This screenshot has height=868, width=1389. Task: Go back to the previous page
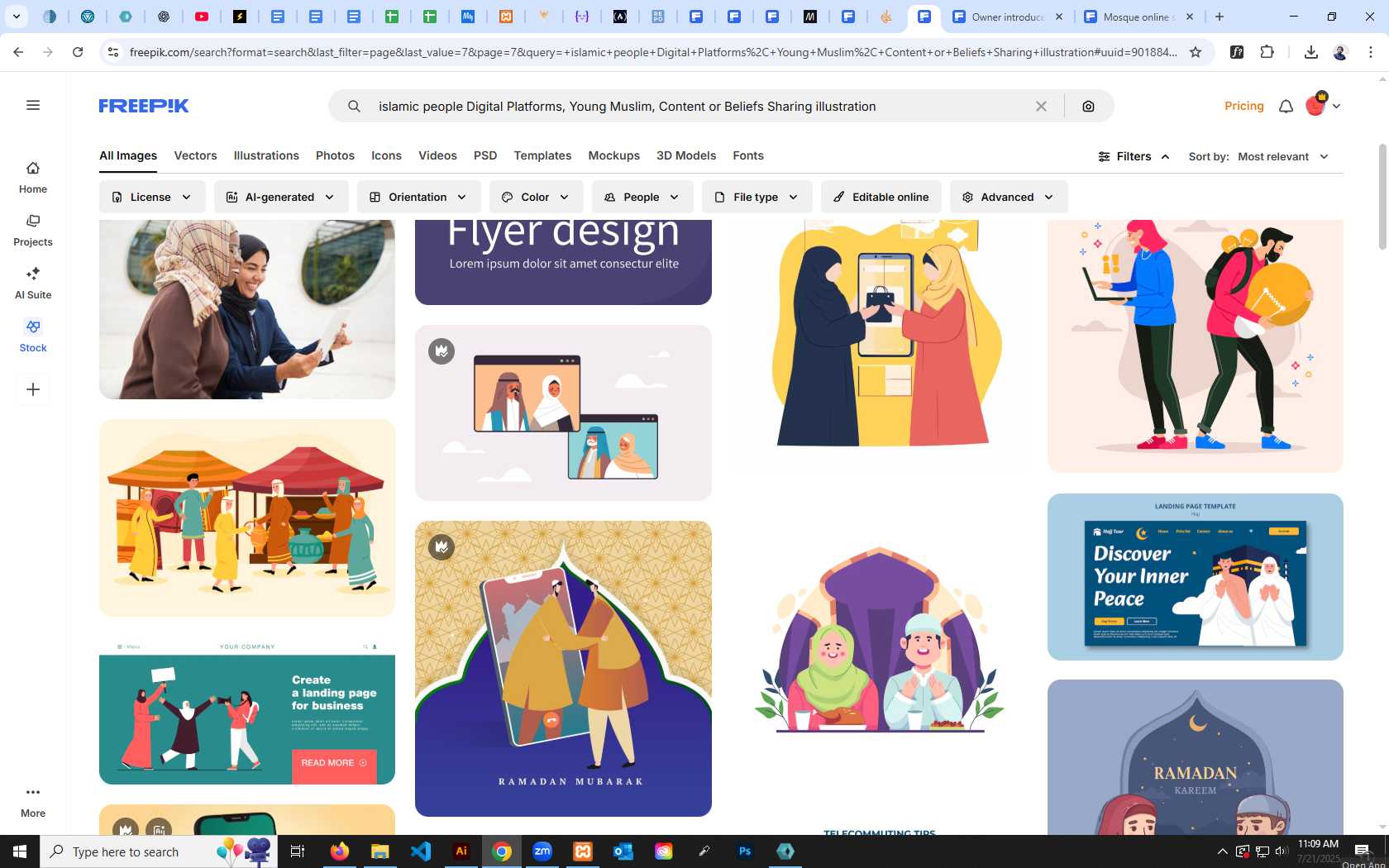pyautogui.click(x=18, y=52)
